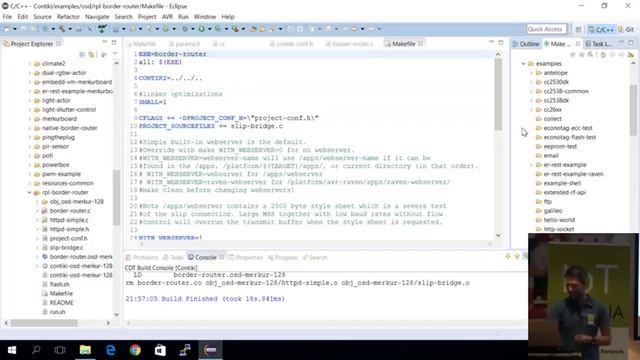The image size is (640, 360).
Task: Switch to the Problems tab
Action: pyautogui.click(x=142, y=258)
